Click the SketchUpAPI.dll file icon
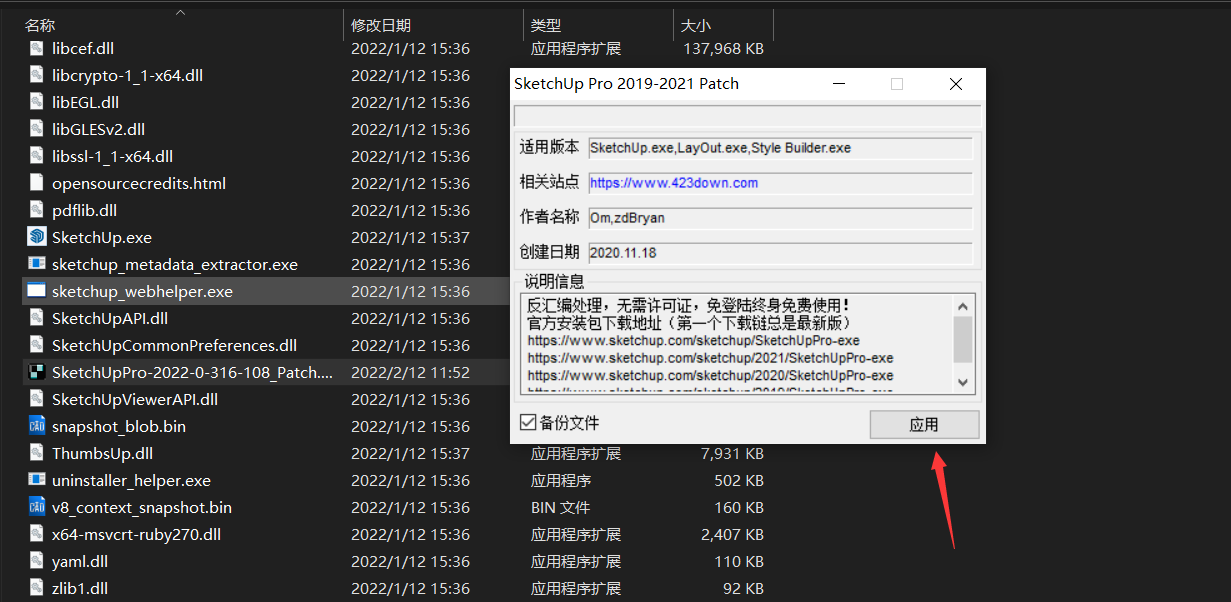Image resolution: width=1231 pixels, height=602 pixels. [x=36, y=318]
